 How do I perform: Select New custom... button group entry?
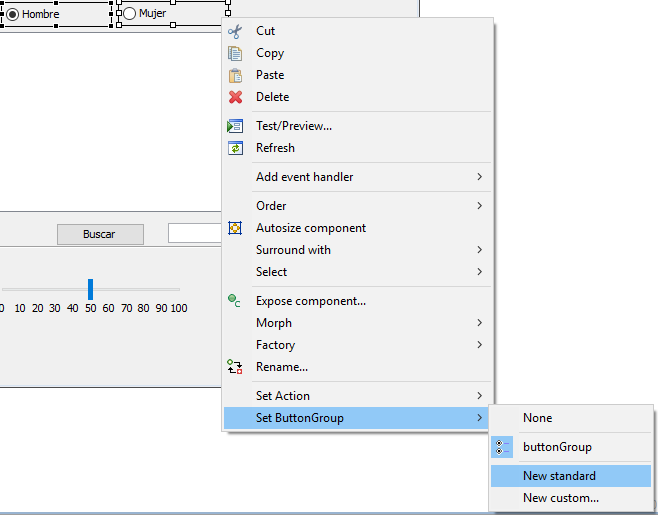(x=560, y=498)
